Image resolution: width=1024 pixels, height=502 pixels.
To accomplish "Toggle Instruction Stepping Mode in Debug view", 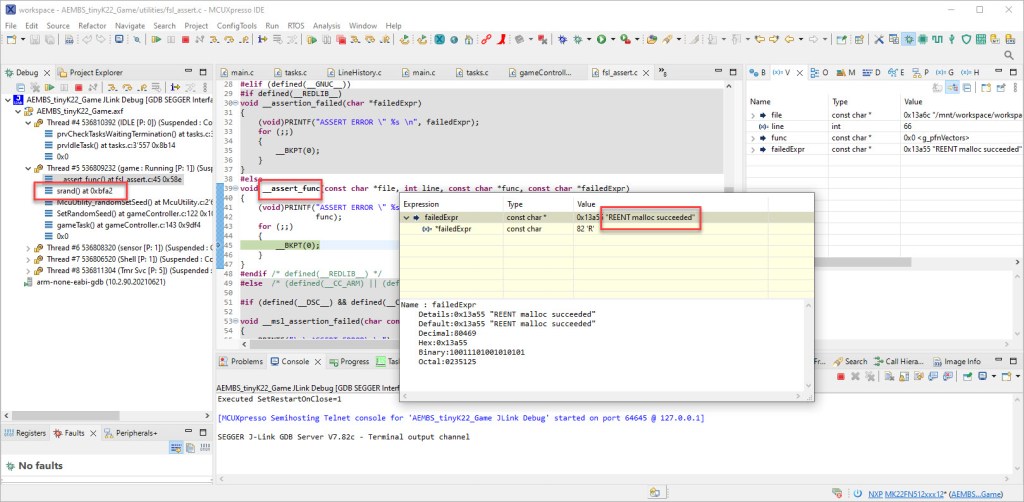I will [176, 87].
